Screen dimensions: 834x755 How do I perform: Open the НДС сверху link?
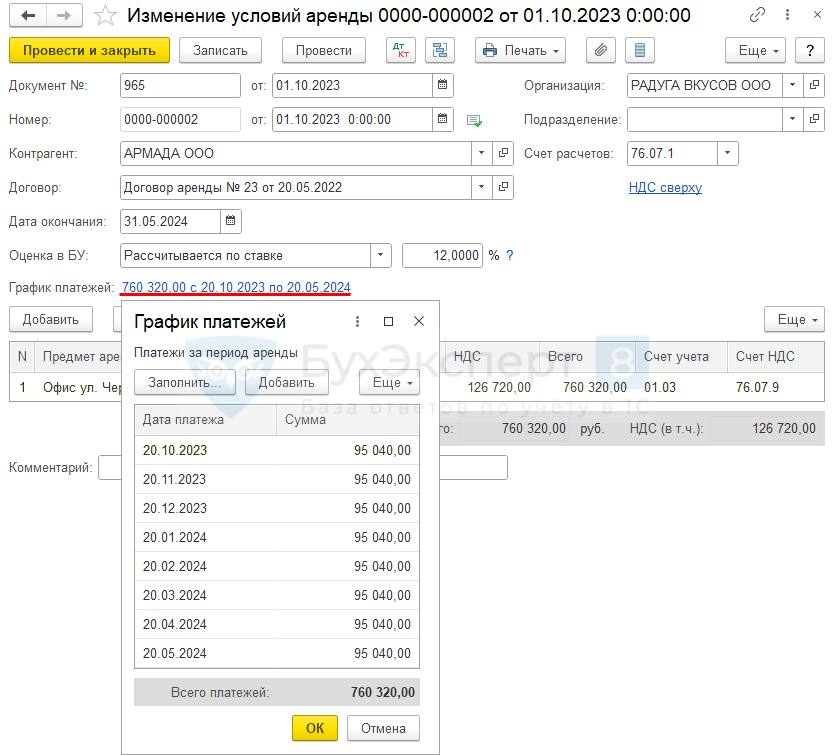point(665,187)
